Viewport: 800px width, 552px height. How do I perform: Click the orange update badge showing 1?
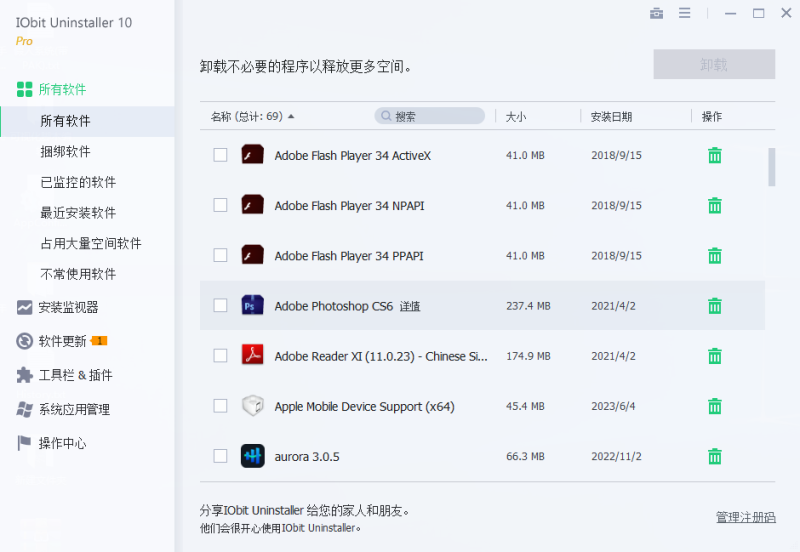[x=99, y=341]
